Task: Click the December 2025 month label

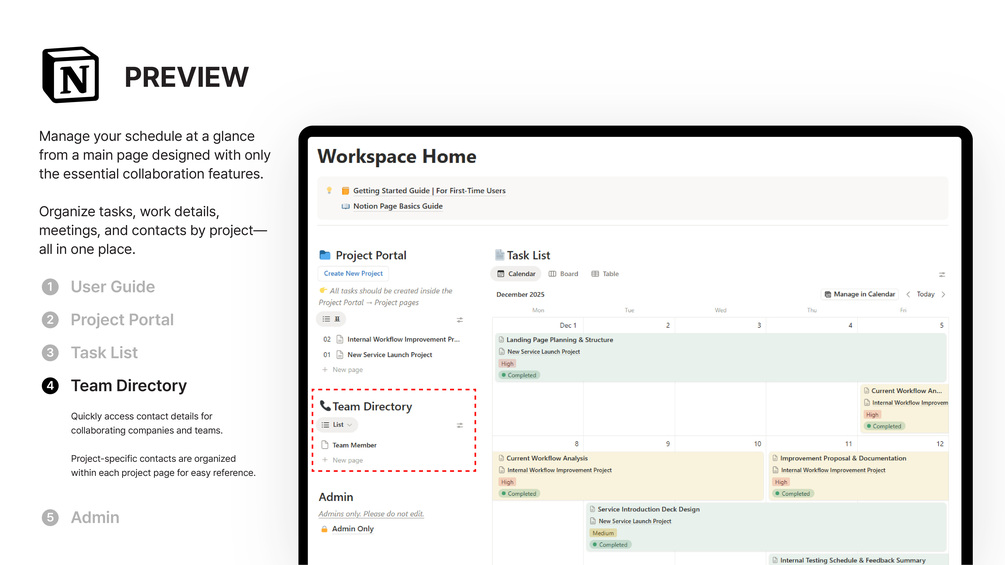Action: 520,295
